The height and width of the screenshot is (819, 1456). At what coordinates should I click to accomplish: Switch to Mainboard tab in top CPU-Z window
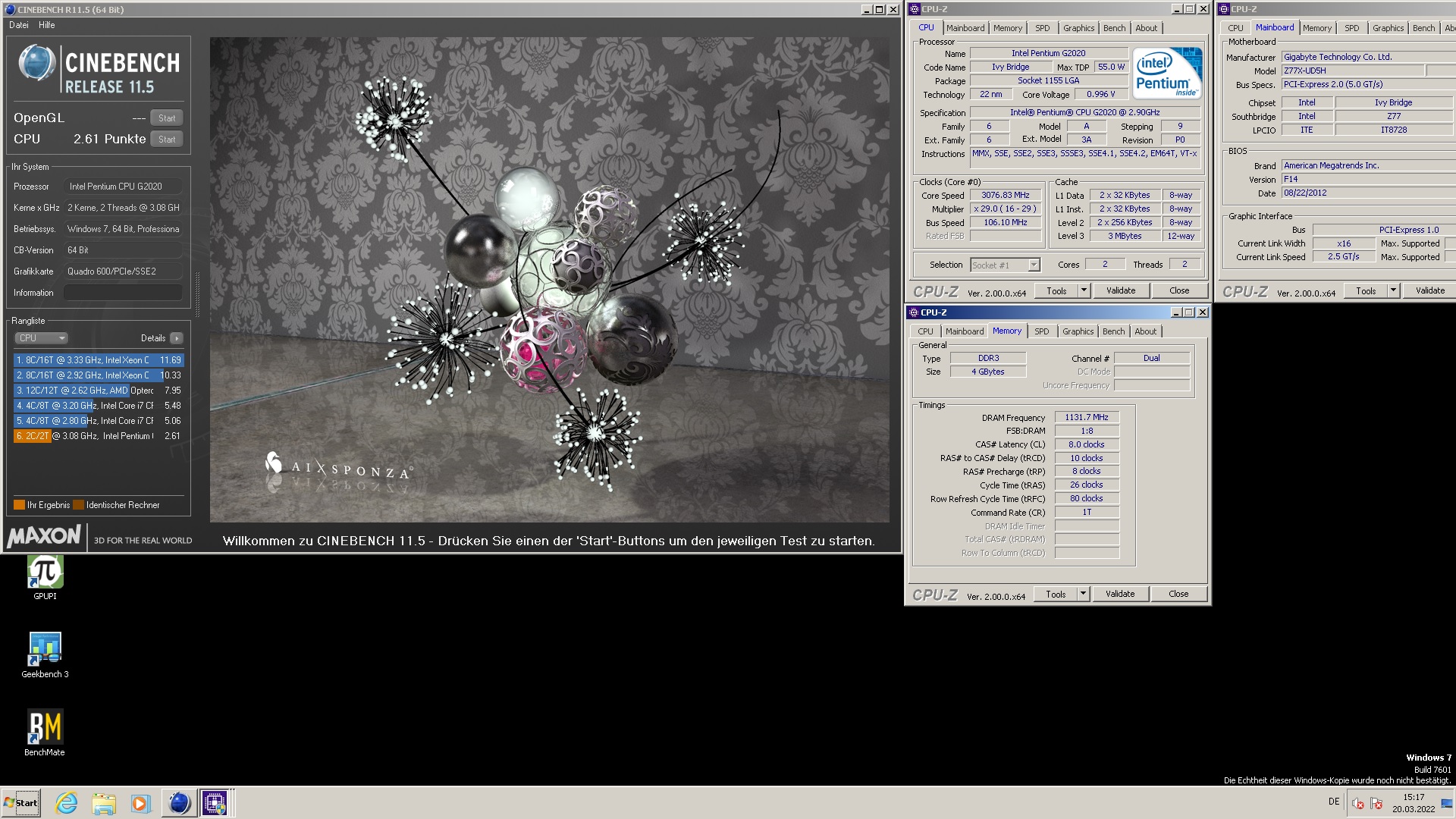(965, 28)
